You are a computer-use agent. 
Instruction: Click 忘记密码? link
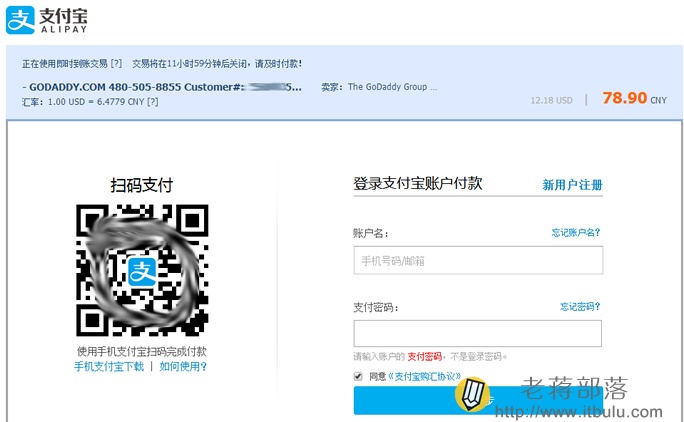(580, 307)
